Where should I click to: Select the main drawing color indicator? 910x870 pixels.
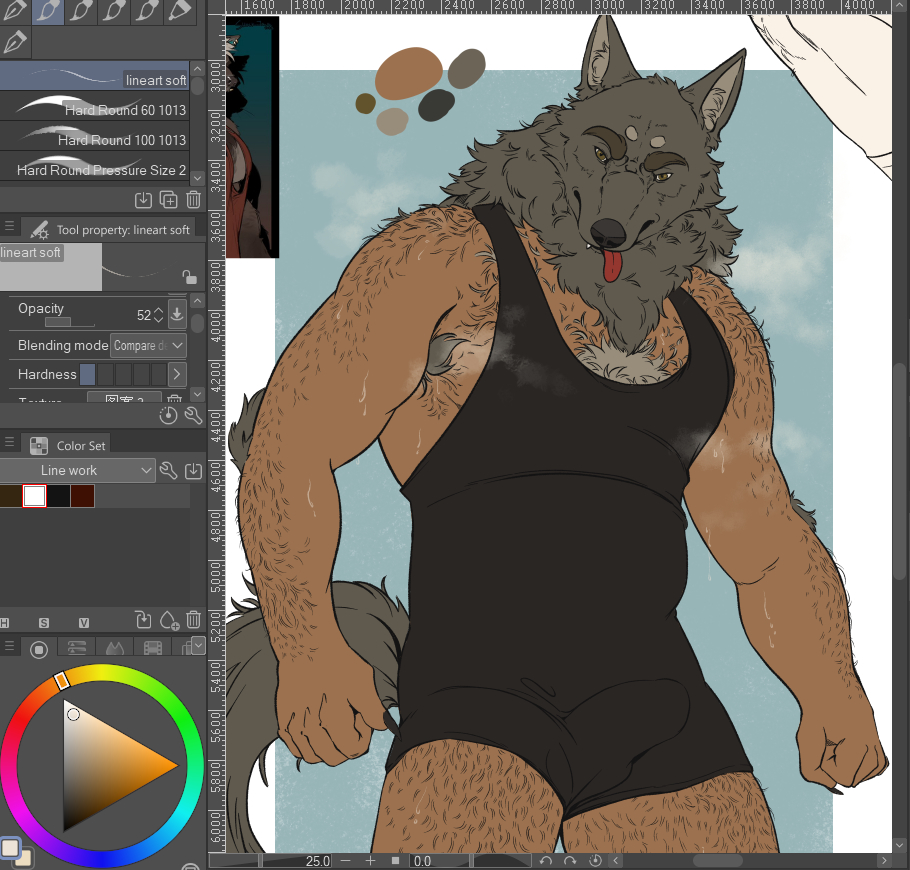pyautogui.click(x=11, y=848)
